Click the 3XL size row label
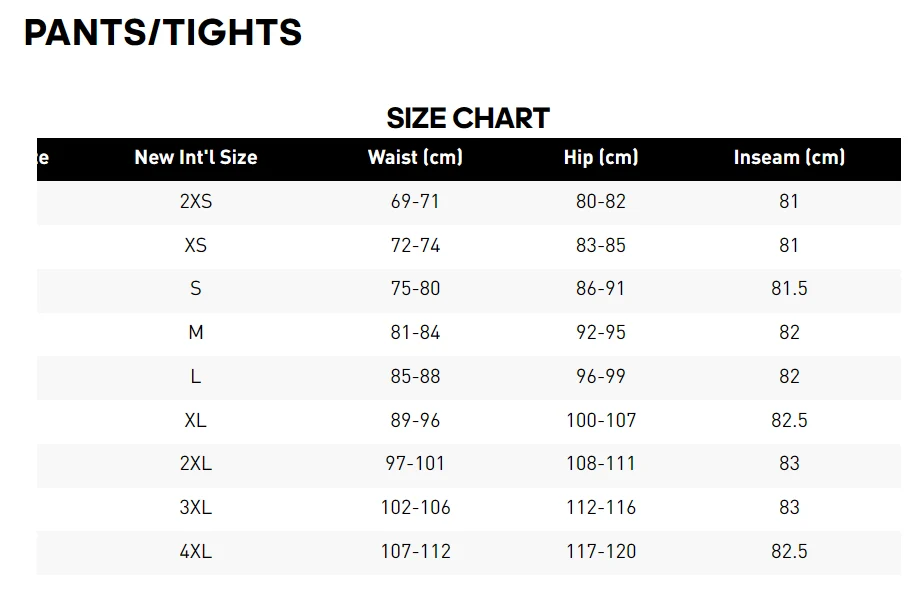This screenshot has width=924, height=596. coord(196,508)
